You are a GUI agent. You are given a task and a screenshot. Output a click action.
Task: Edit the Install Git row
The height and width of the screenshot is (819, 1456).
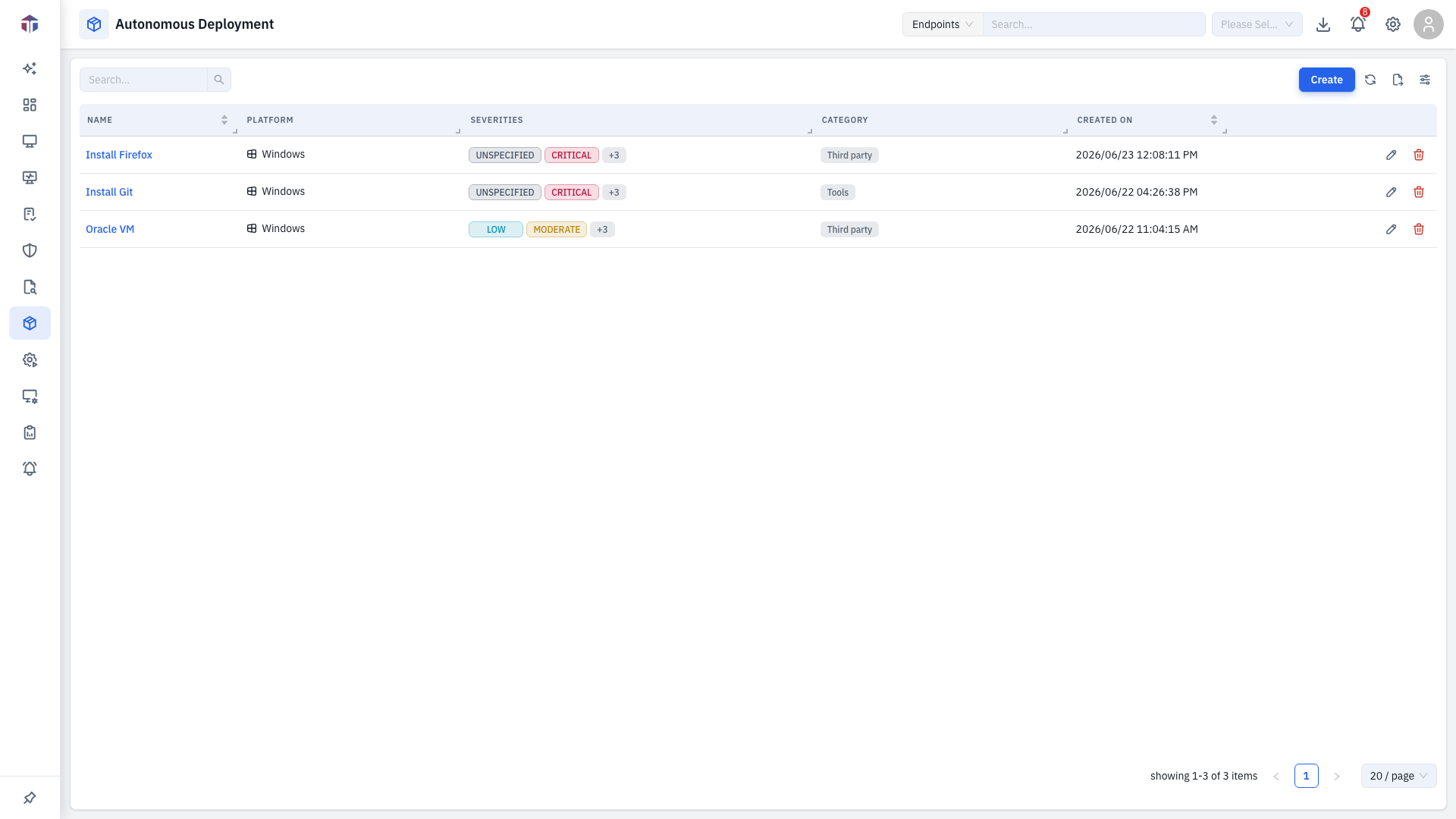1392,192
